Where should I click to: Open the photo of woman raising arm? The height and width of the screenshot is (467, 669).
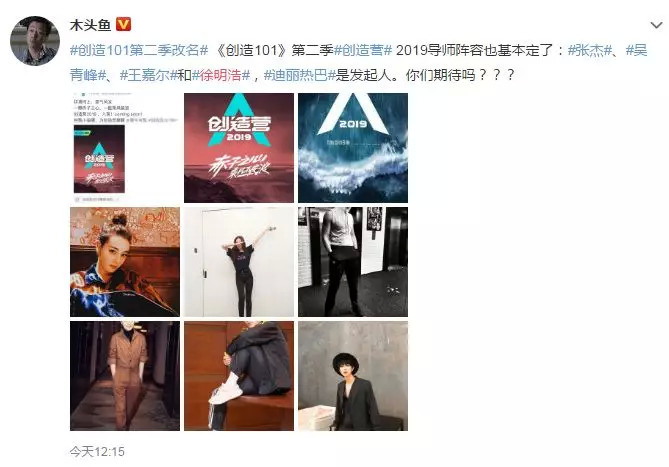(x=239, y=262)
